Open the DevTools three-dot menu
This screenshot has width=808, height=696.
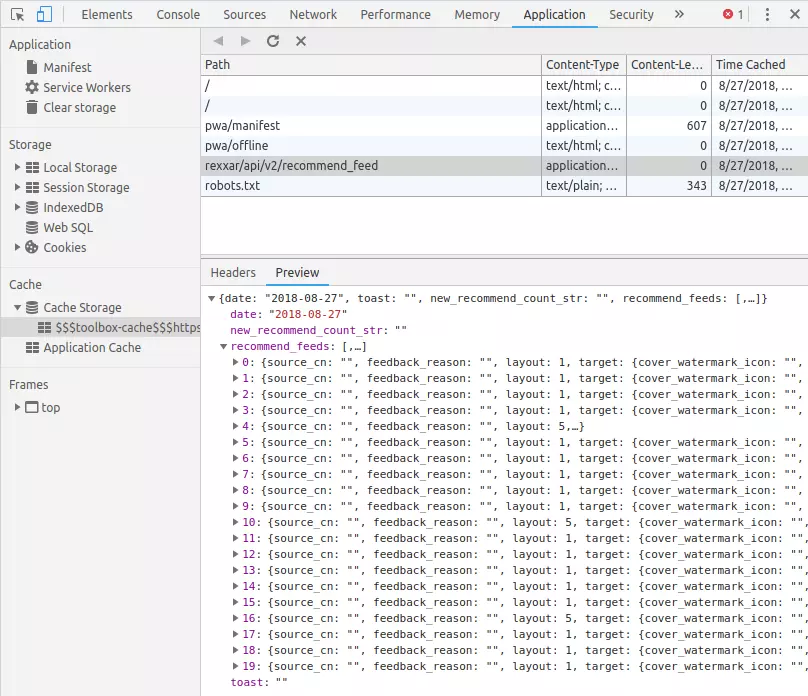click(767, 14)
